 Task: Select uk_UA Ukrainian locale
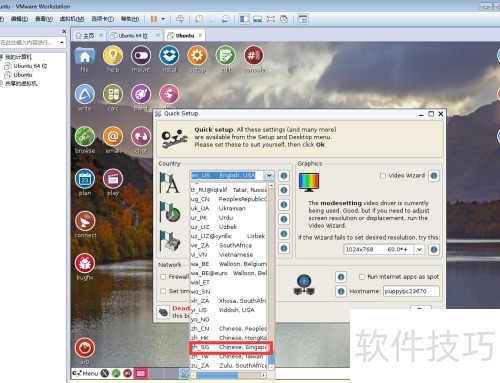[229, 208]
